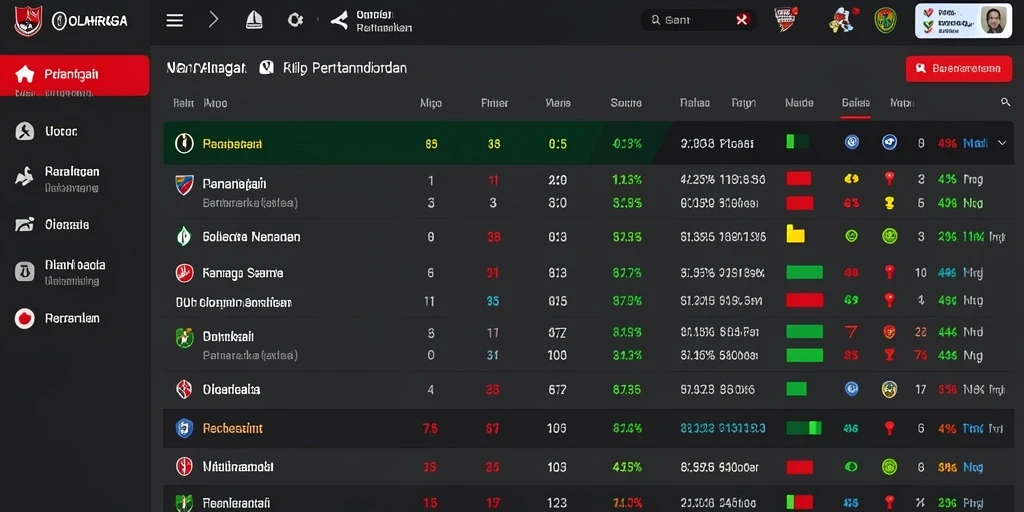Sort by the Sorne column header
Screen dimensions: 1024x512
pyautogui.click(x=626, y=103)
